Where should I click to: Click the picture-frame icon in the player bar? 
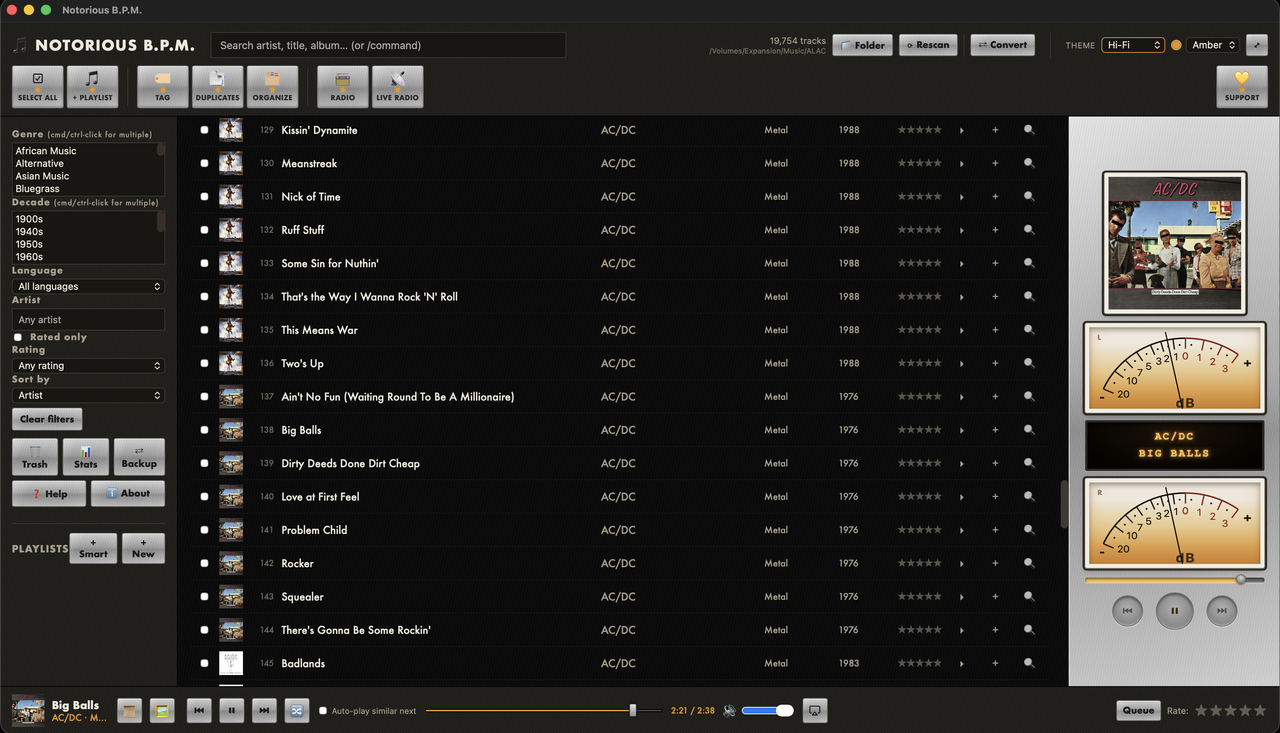pos(162,710)
